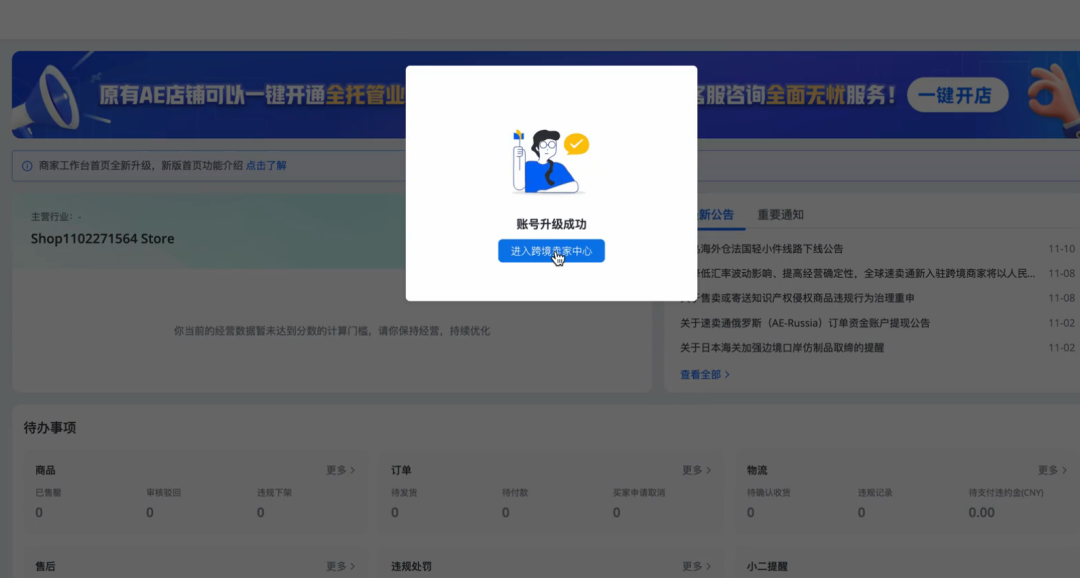Click the chevron after 查看全部
This screenshot has height=578, width=1080.
point(727,374)
